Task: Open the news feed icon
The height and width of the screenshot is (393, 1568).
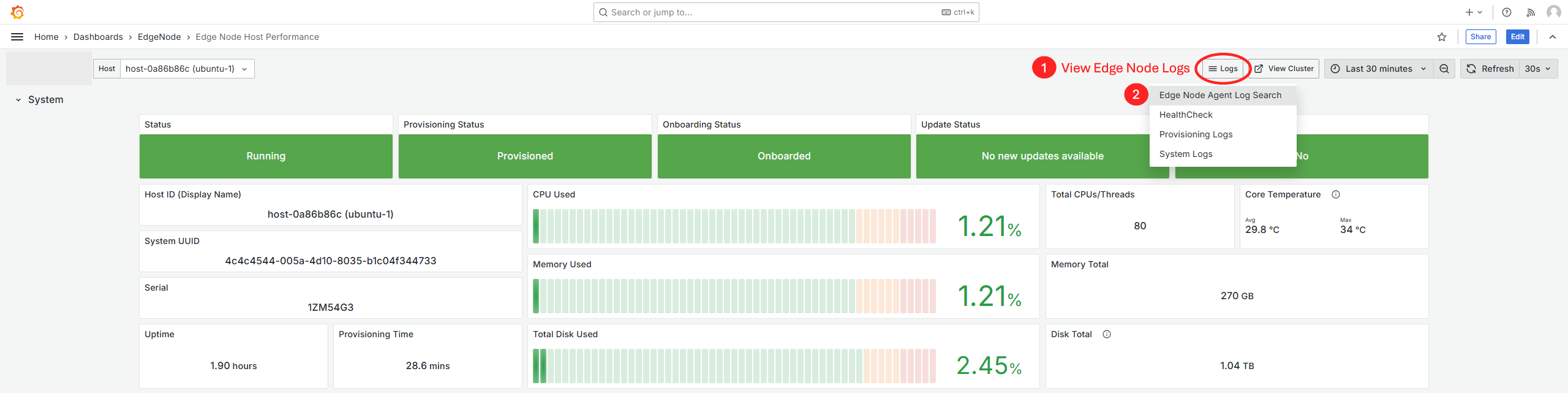Action: pos(1531,12)
